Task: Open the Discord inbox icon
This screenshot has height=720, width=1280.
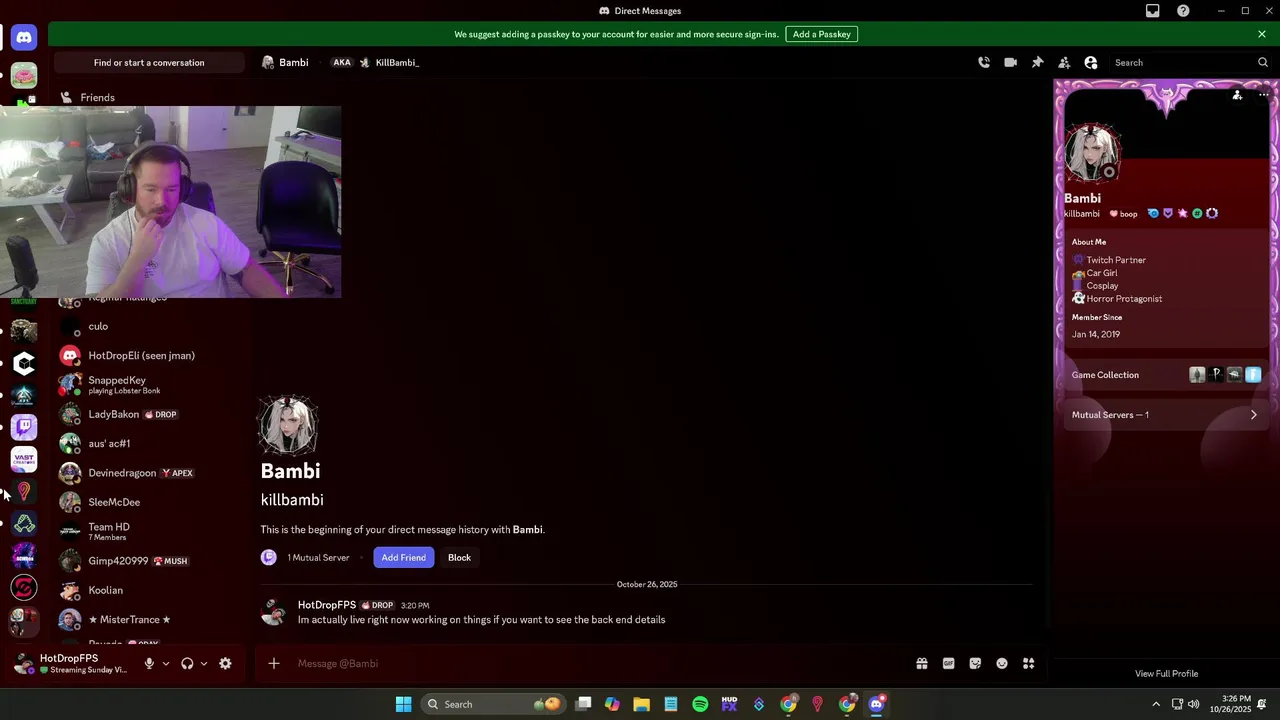Action: tap(1153, 11)
